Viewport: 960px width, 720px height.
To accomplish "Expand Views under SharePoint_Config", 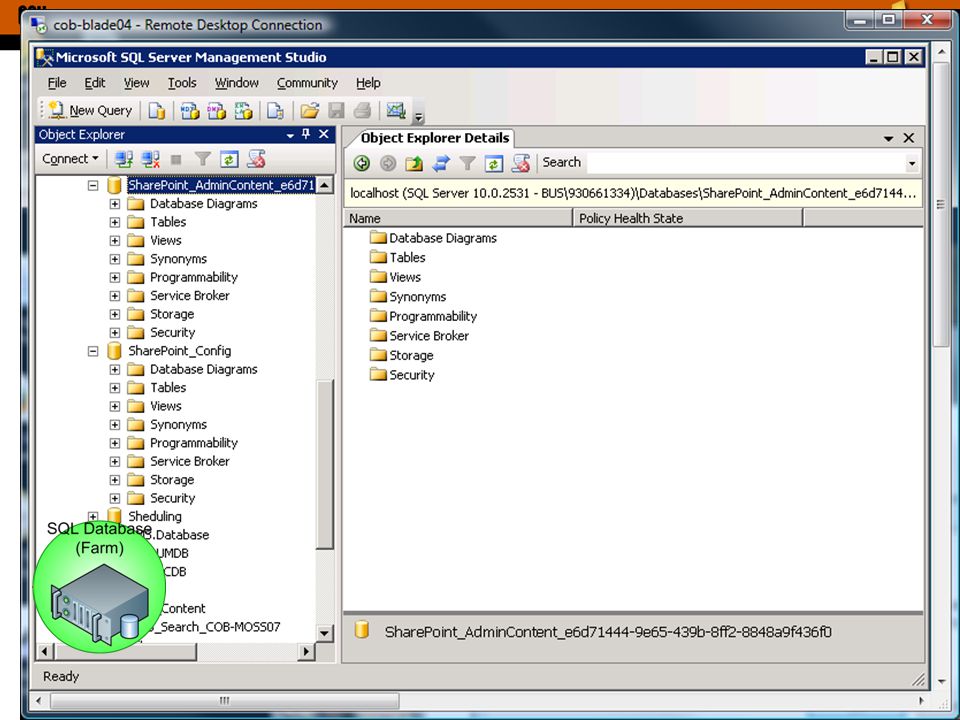I will [x=114, y=406].
